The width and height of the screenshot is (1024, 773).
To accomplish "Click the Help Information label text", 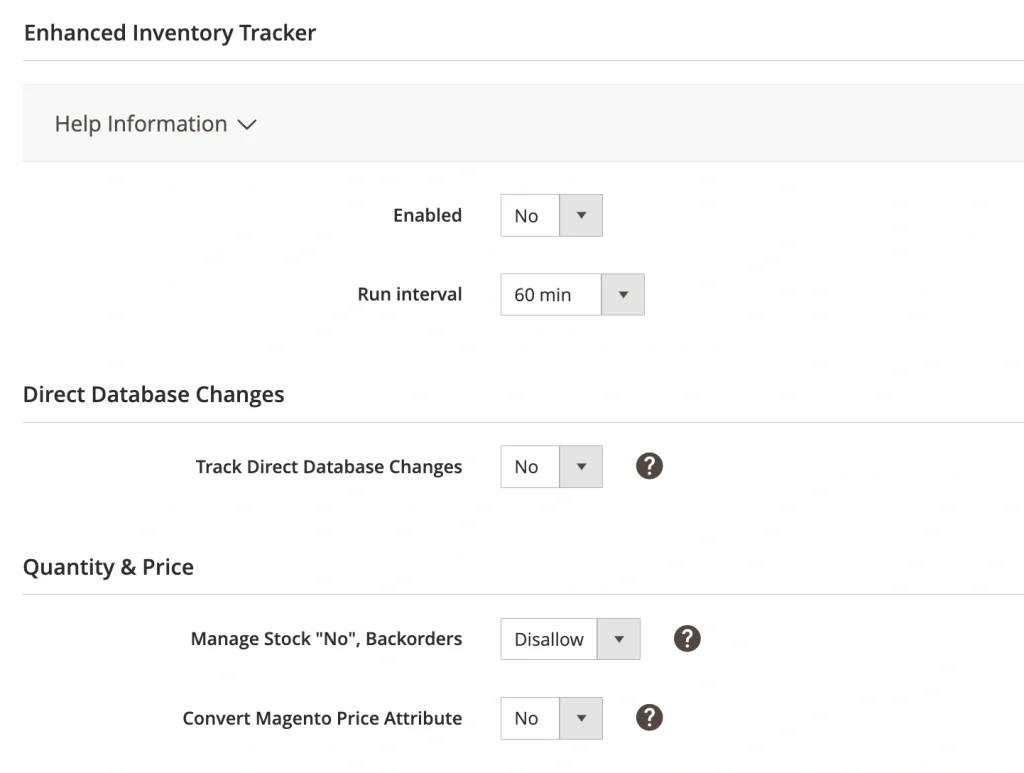I will [x=140, y=124].
